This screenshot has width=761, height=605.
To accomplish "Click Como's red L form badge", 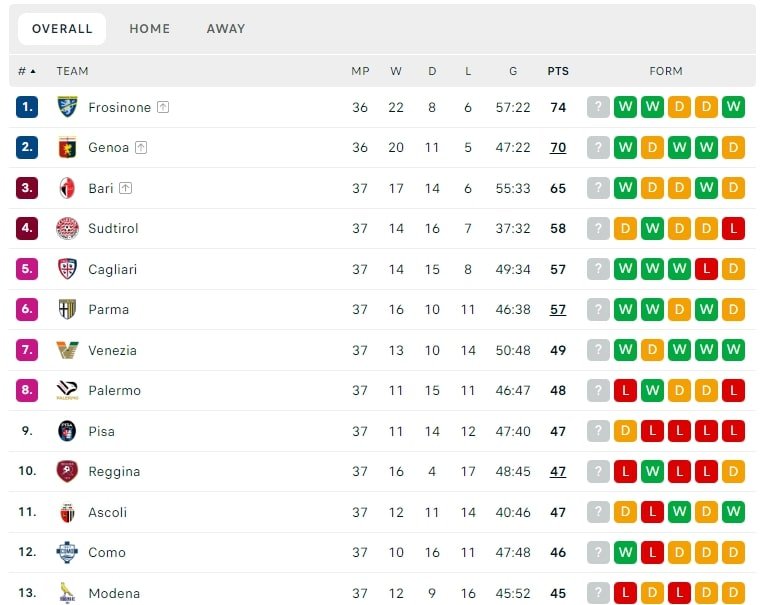I will 653,552.
